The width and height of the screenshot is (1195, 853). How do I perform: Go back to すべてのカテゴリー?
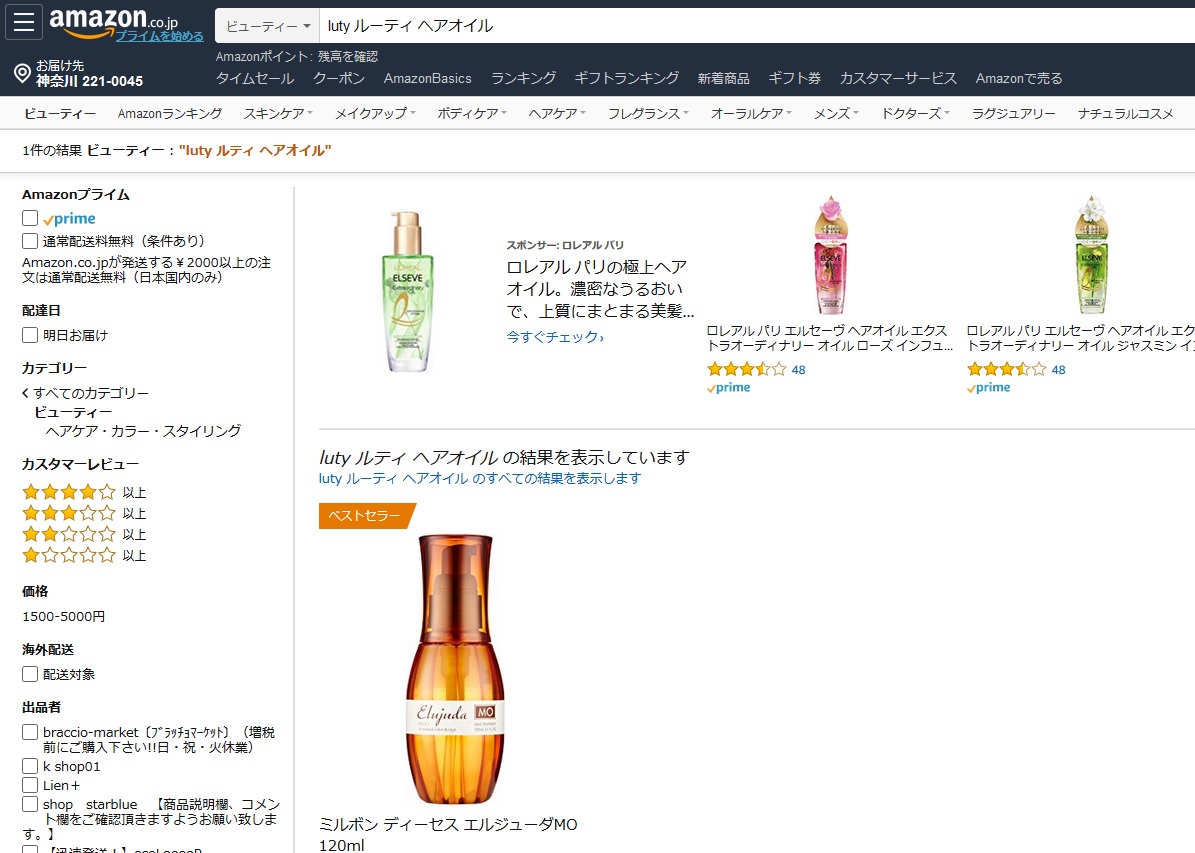tap(85, 393)
